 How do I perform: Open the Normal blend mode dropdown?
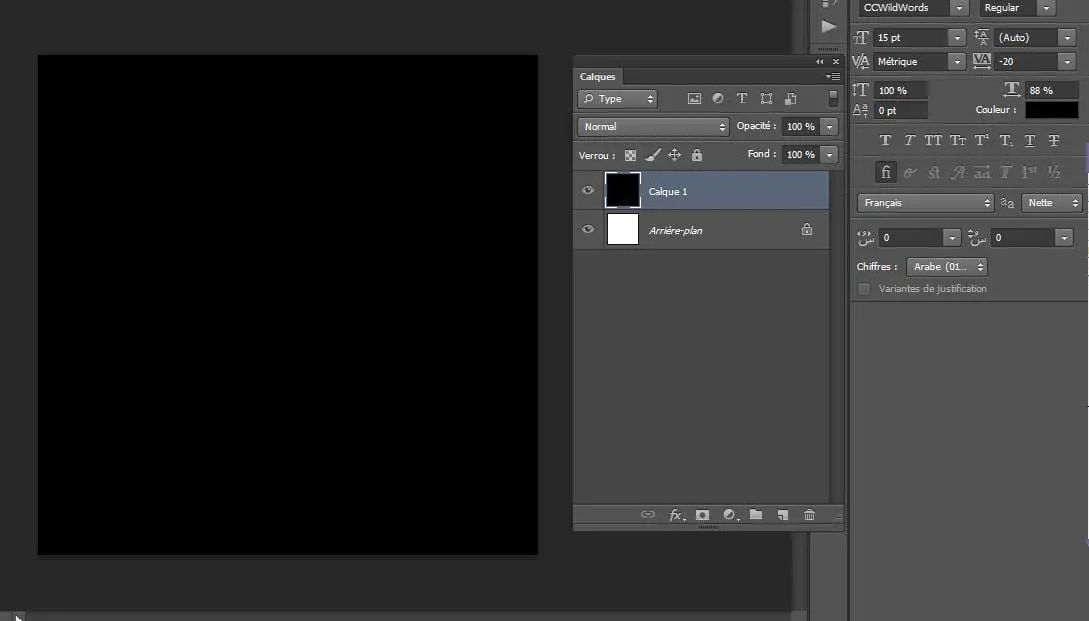point(653,126)
